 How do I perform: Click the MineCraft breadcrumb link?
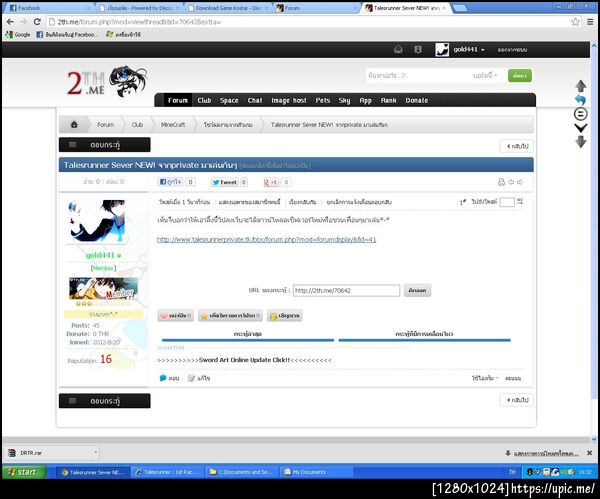(173, 125)
